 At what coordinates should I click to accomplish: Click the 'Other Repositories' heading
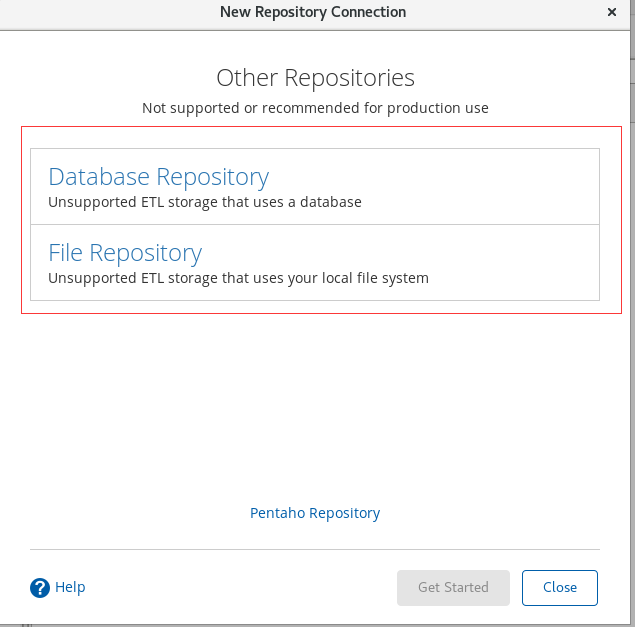coord(315,77)
